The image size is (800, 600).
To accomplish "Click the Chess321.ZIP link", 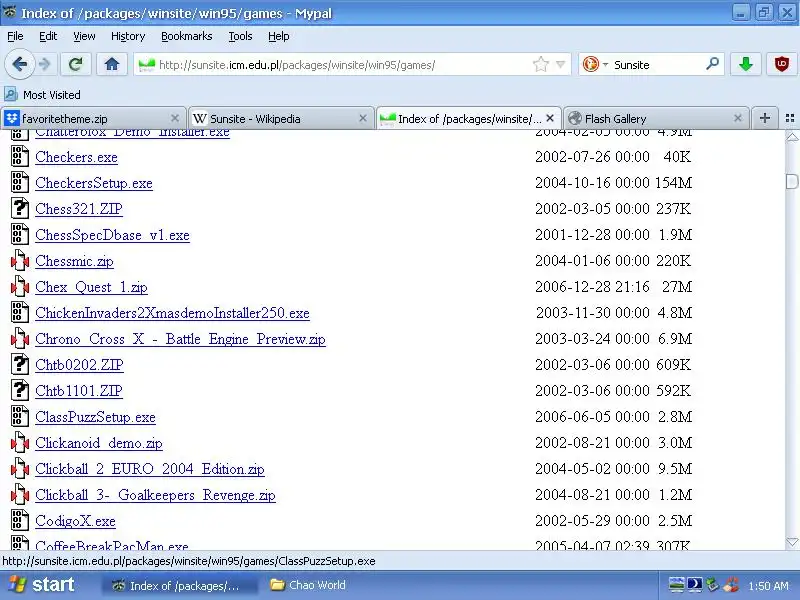I will click(79, 209).
